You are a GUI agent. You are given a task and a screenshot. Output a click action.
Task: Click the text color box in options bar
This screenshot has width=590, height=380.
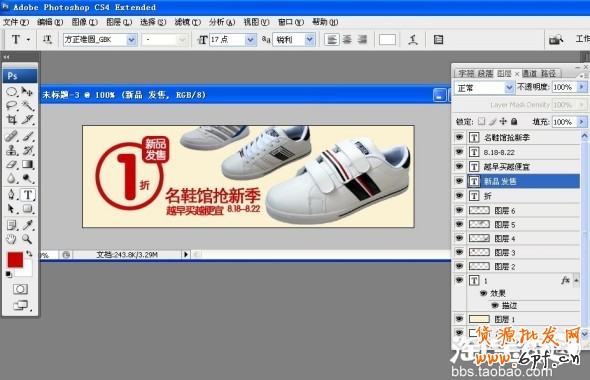[387, 40]
